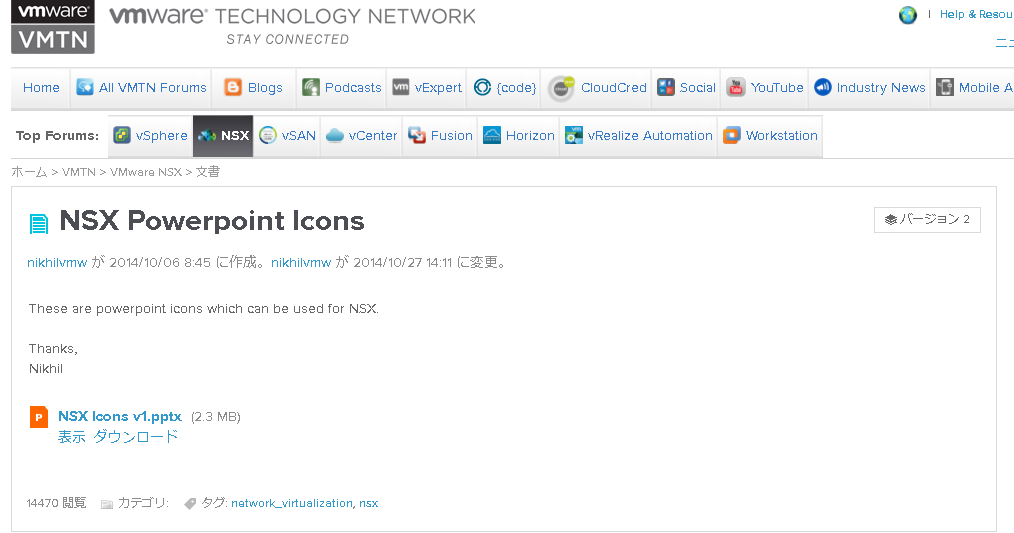Click the Horizon forum icon
This screenshot has width=1014, height=533.
(x=492, y=135)
